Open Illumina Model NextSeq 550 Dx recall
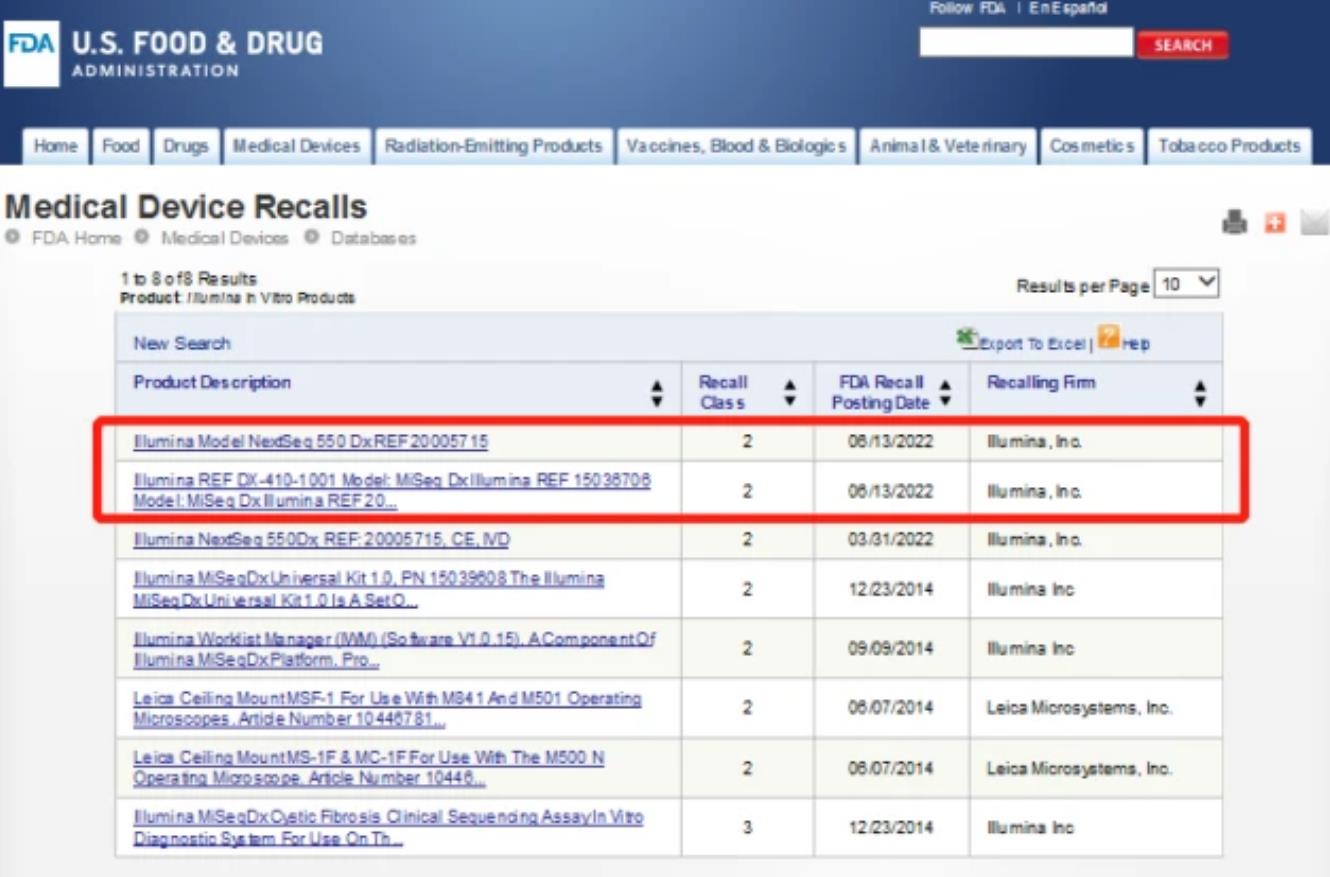Screen dimensions: 1330x877 [x=310, y=441]
